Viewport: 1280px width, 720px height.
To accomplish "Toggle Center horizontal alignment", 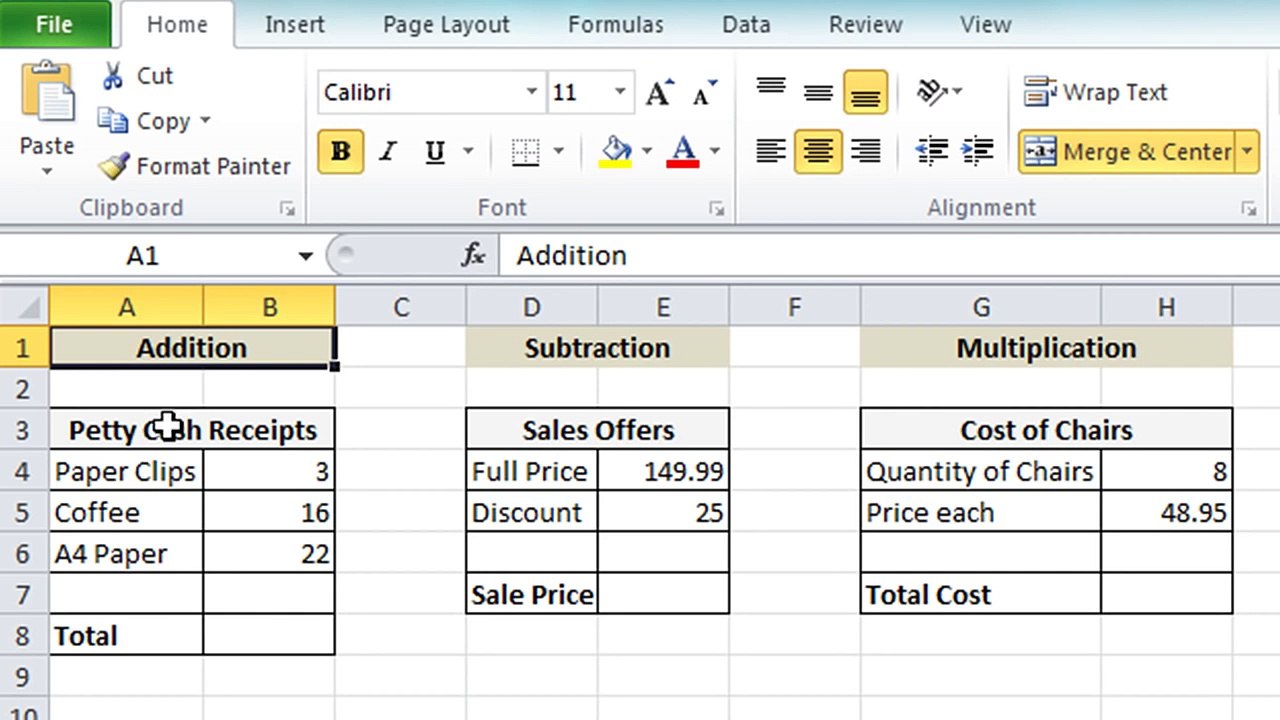I will click(x=818, y=152).
